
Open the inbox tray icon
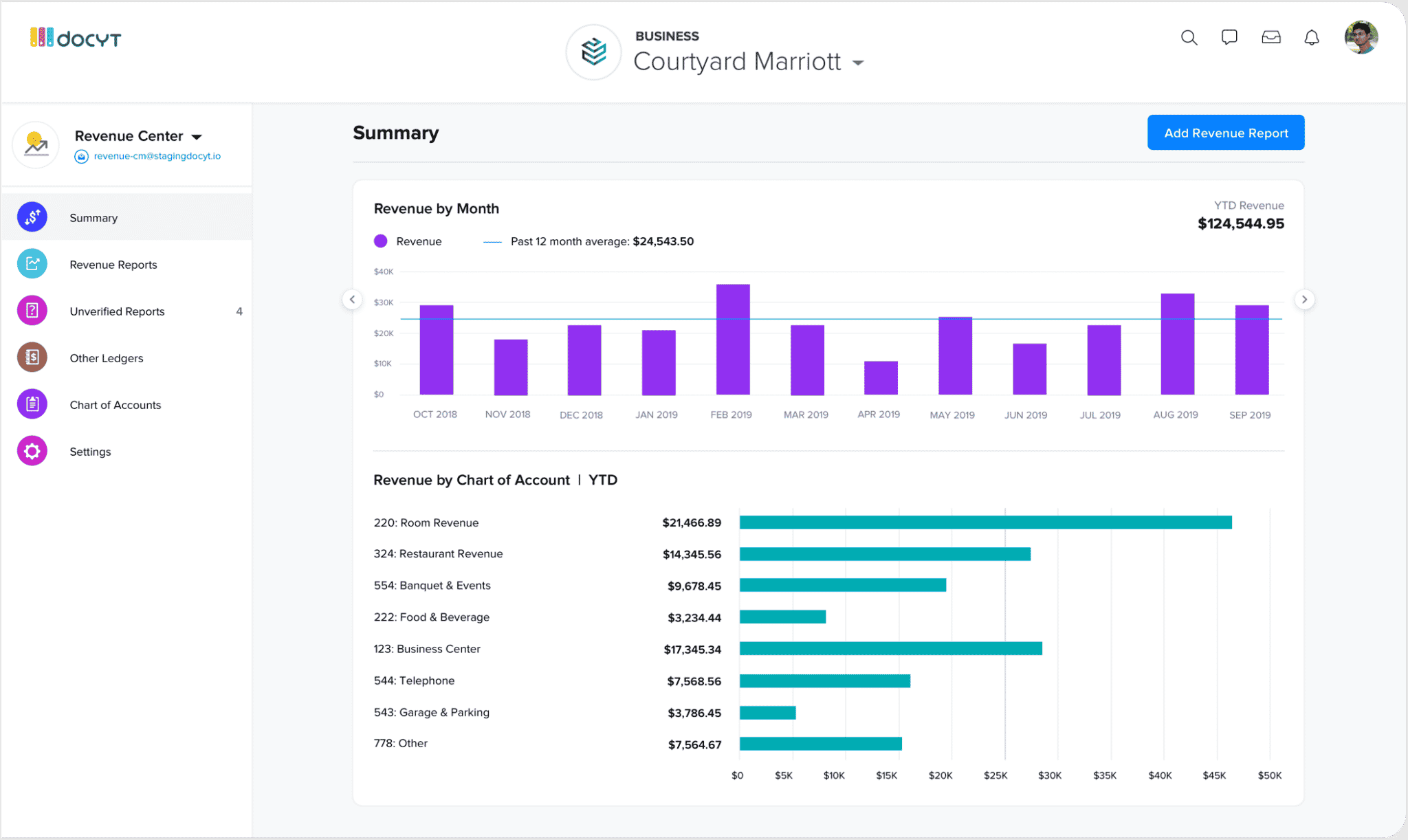click(x=1271, y=37)
